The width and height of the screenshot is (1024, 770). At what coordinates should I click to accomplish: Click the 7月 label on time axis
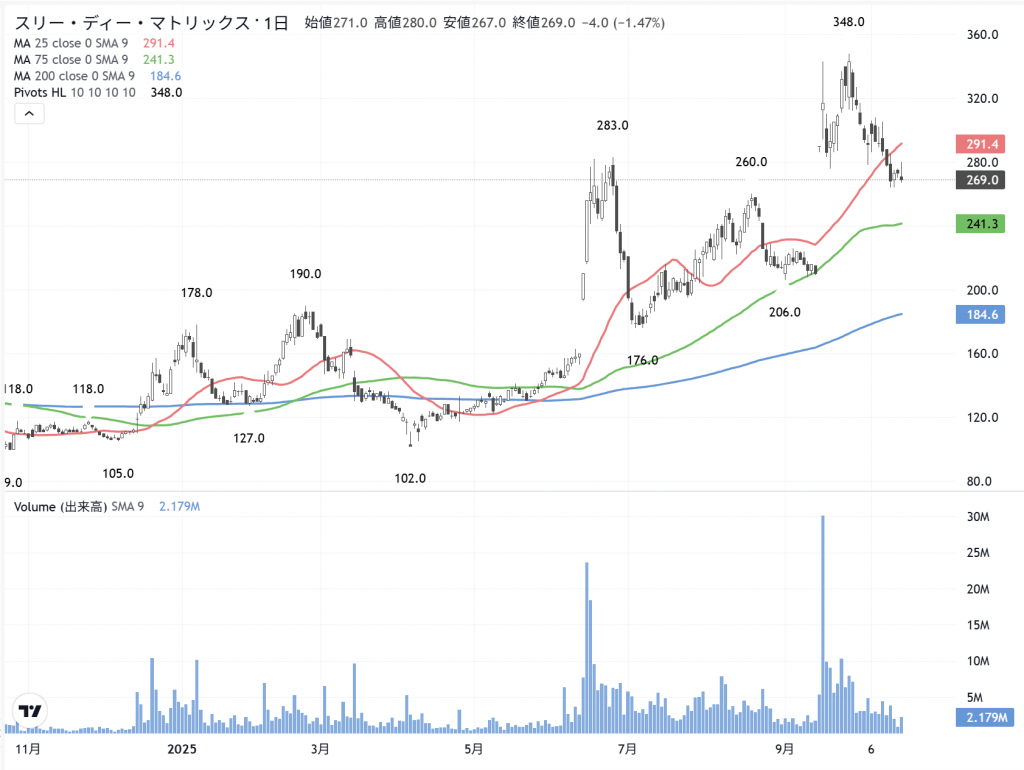point(627,748)
